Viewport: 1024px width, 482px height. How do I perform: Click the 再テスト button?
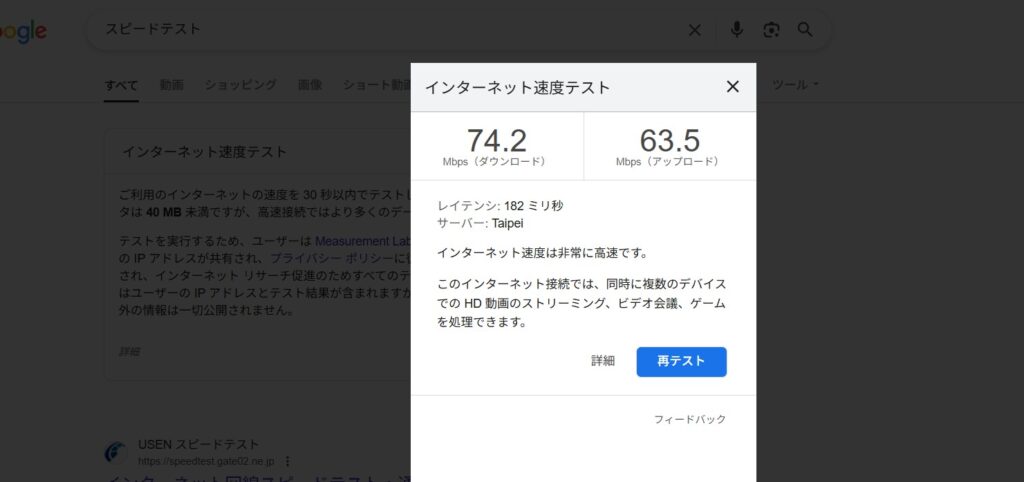(x=681, y=361)
